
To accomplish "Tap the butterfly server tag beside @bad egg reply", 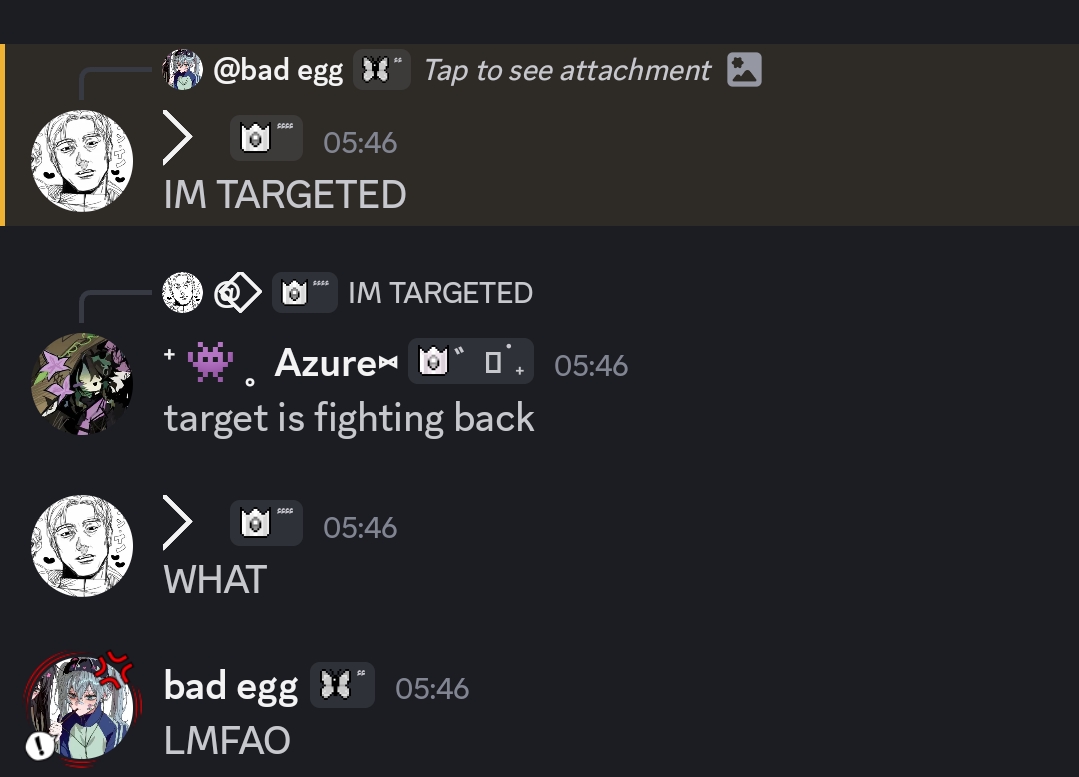I will (382, 70).
